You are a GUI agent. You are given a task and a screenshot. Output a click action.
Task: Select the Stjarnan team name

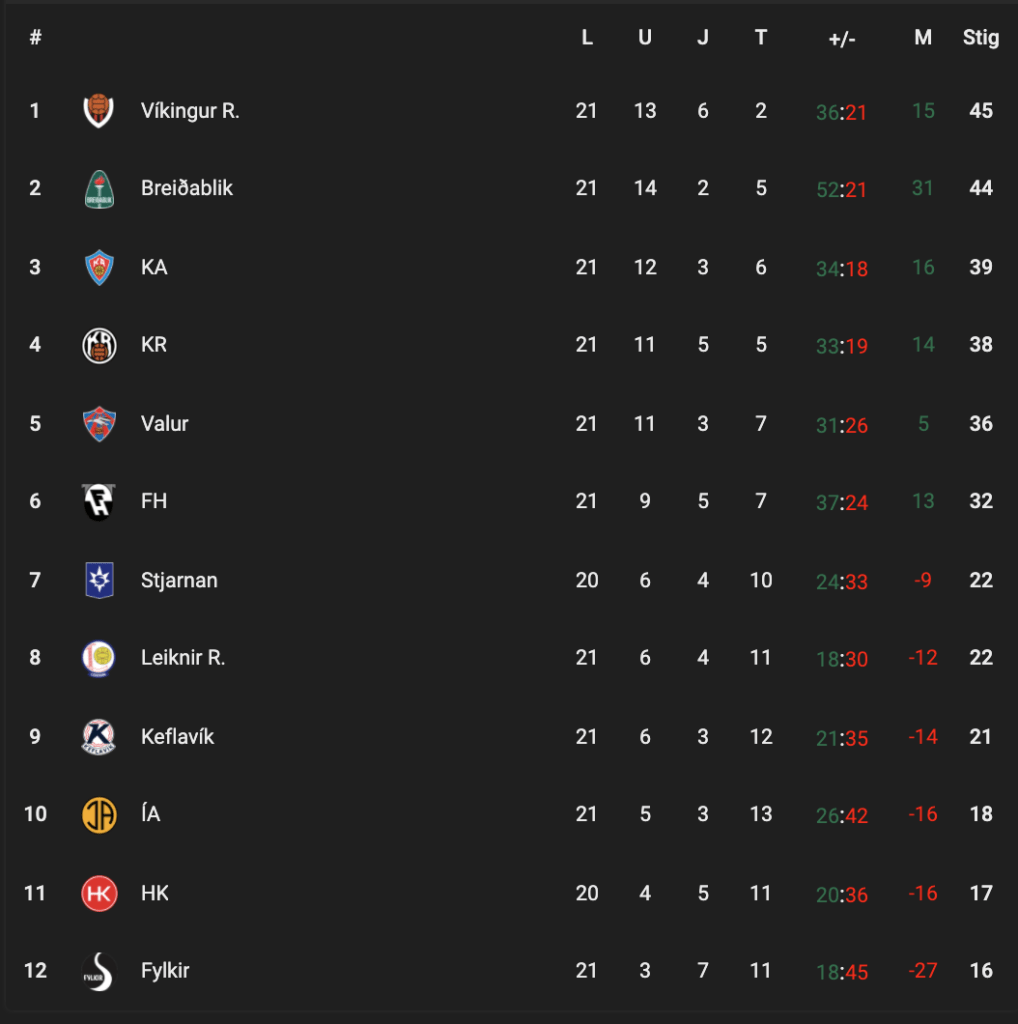click(179, 580)
